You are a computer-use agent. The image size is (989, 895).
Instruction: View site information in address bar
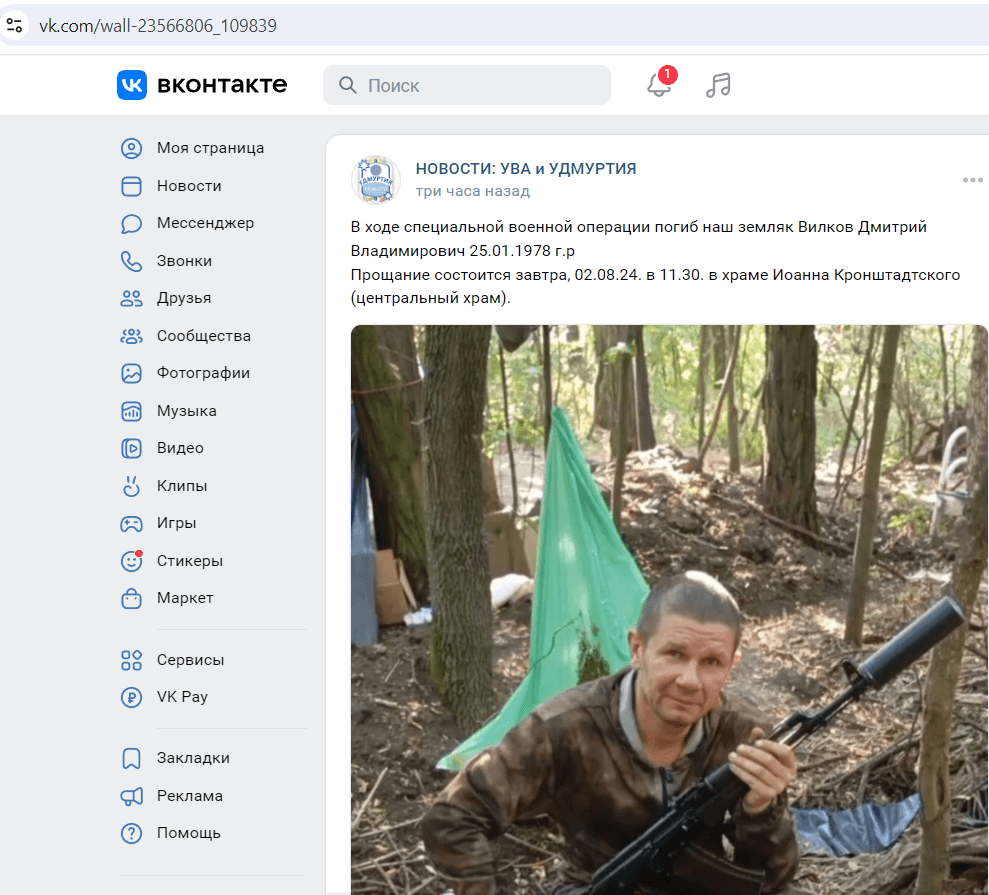14,25
